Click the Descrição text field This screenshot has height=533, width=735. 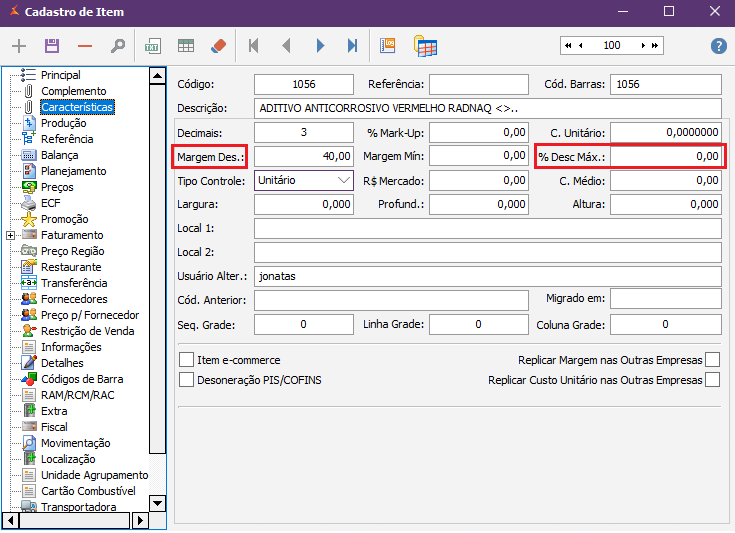[487, 108]
